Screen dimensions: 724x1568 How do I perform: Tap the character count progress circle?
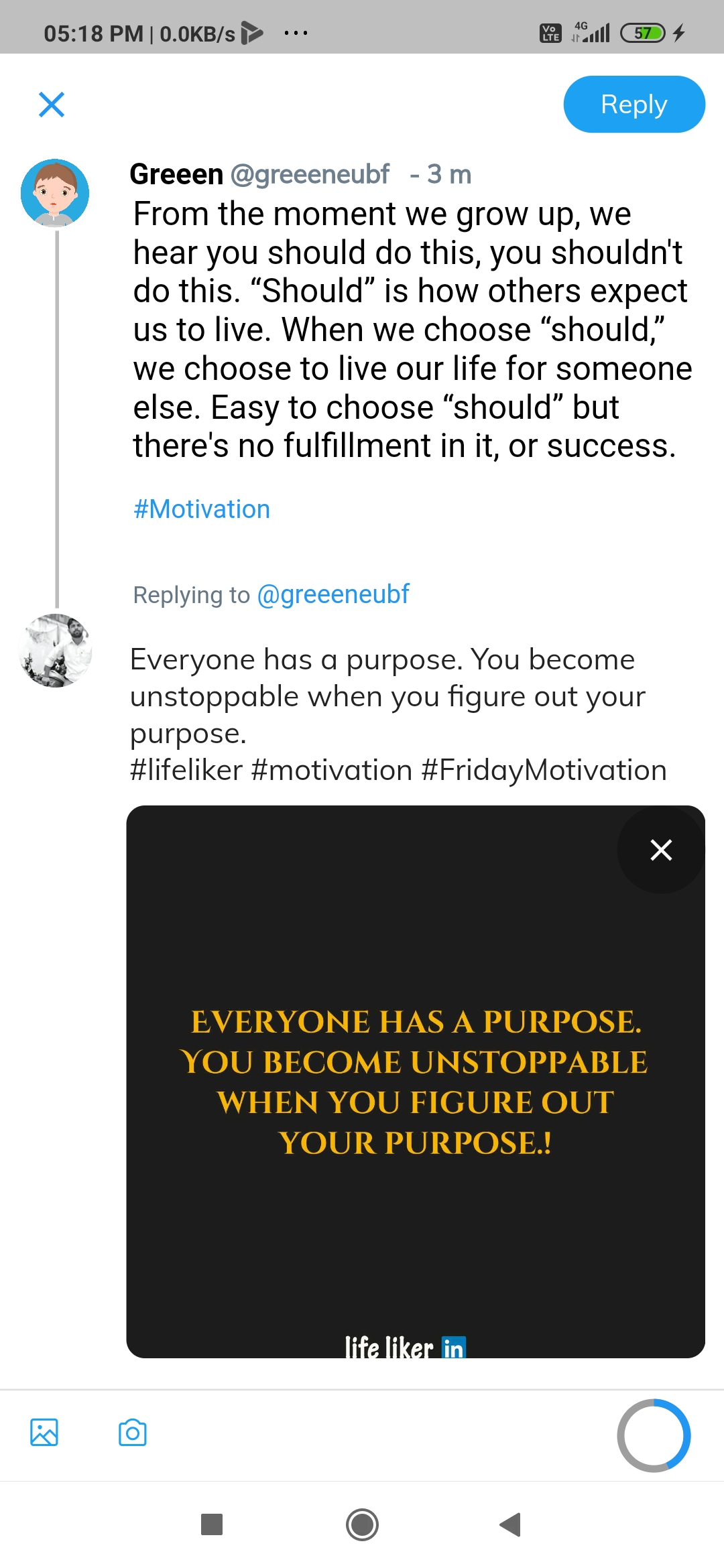(654, 1435)
